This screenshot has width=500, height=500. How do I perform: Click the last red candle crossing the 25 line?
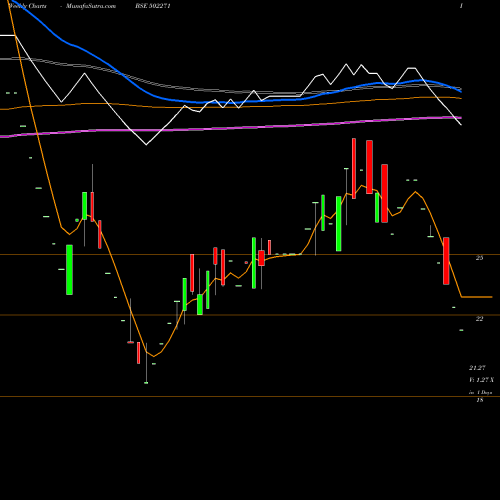pos(446,261)
